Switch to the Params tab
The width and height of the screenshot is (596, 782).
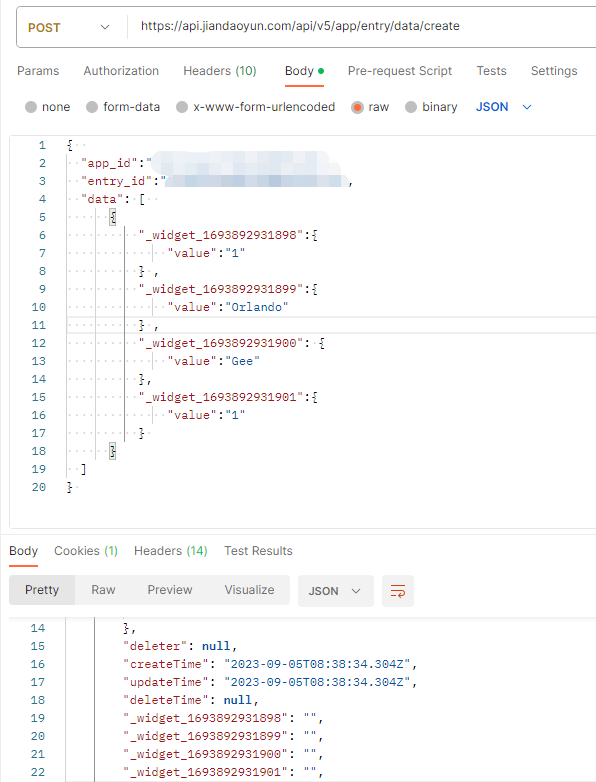[x=38, y=71]
